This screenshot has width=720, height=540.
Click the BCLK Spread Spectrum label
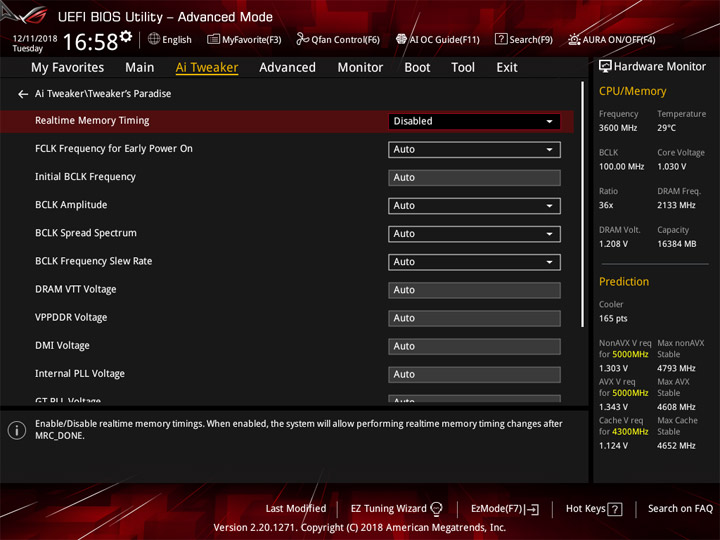pyautogui.click(x=86, y=233)
